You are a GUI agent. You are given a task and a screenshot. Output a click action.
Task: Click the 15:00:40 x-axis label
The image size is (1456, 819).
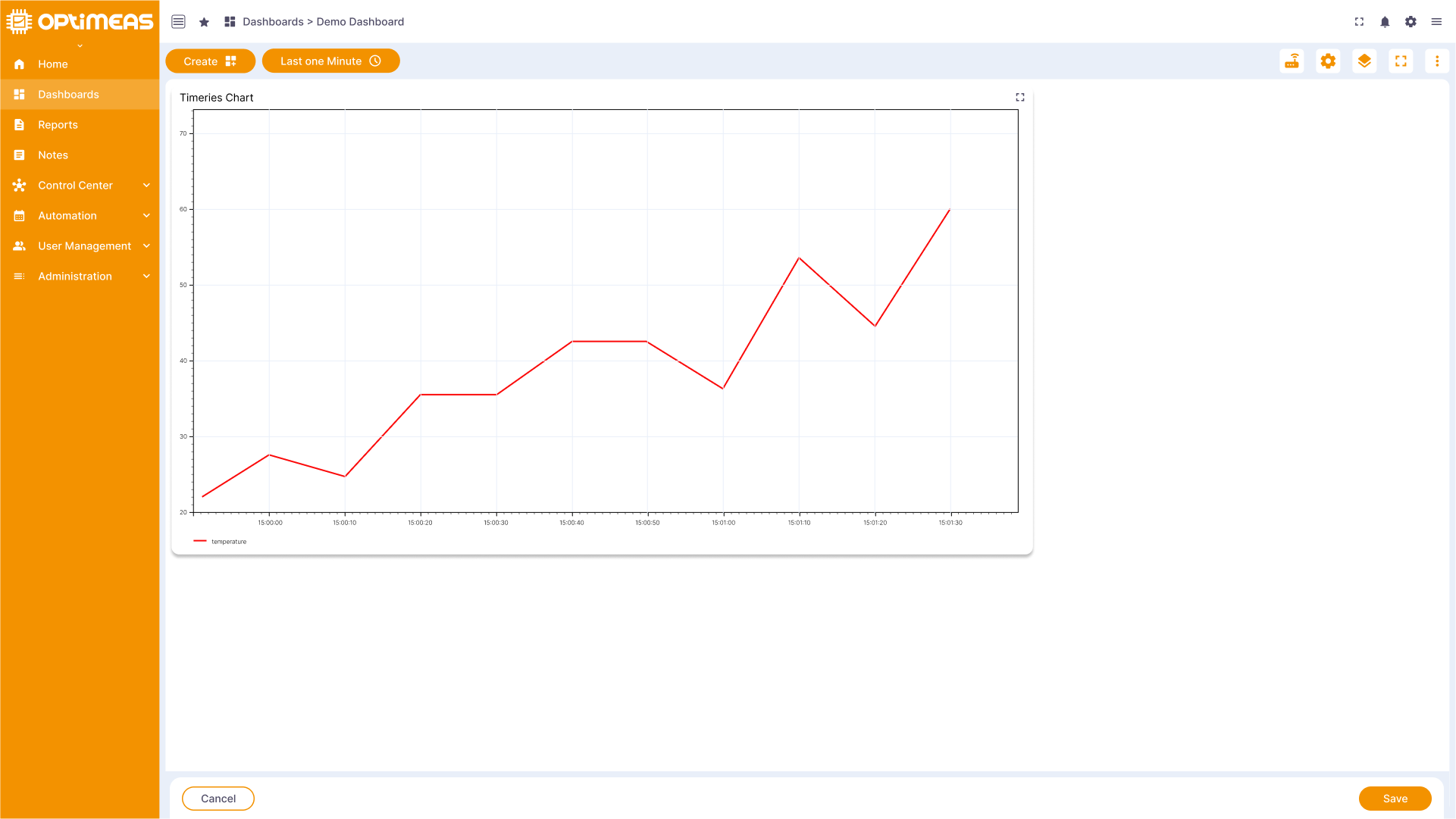click(x=571, y=523)
